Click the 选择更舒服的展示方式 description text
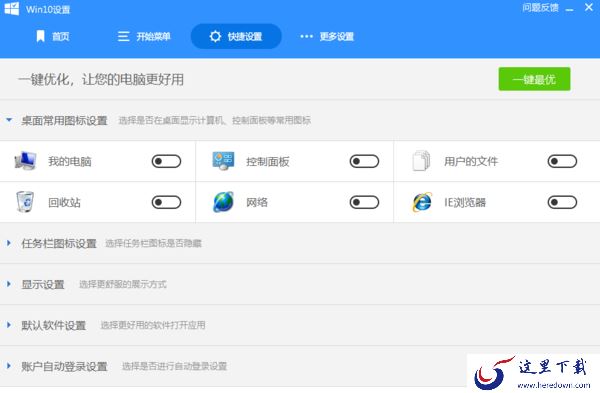Screen dimensions: 600x393 (123, 284)
